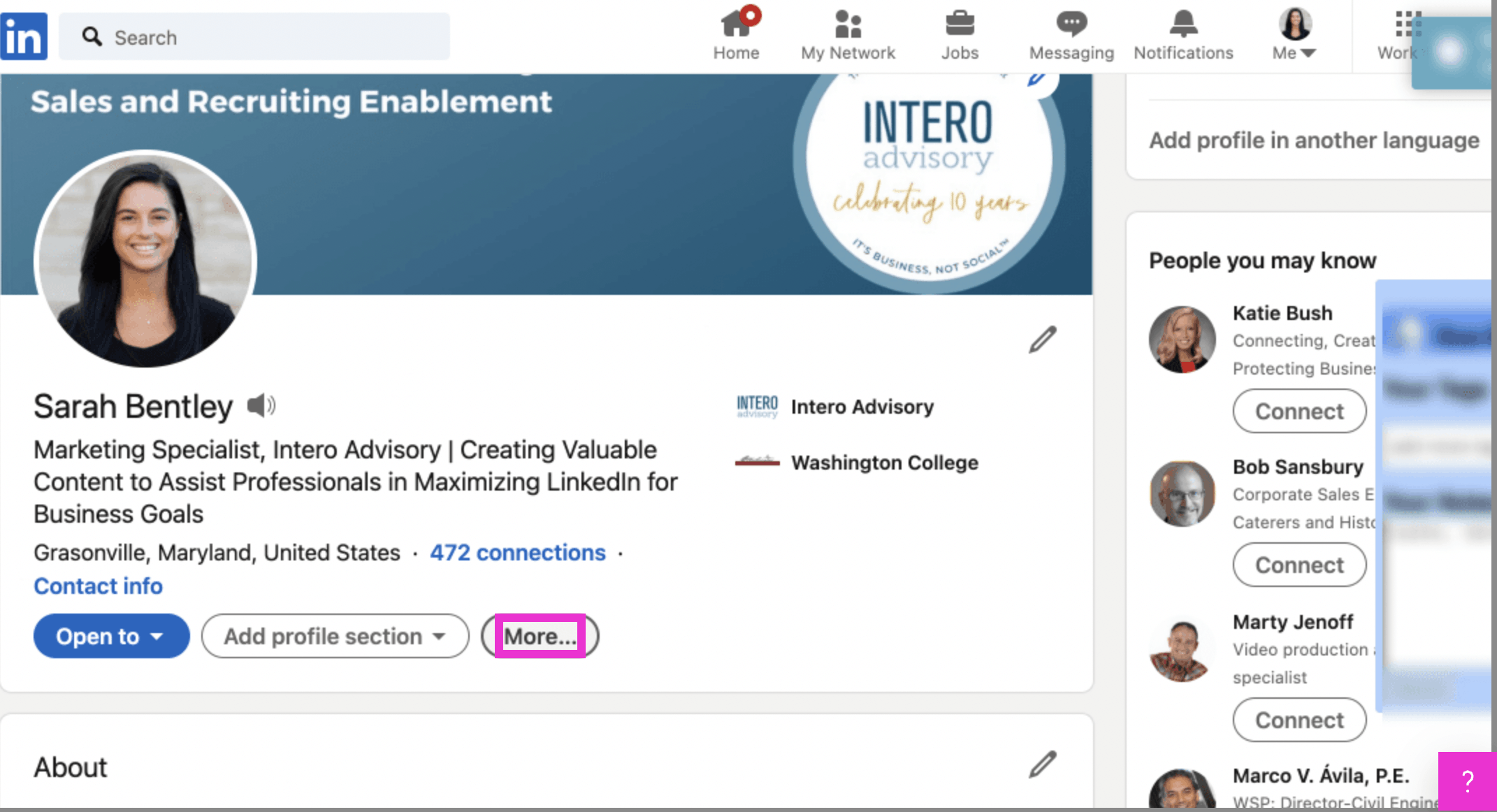Open the 472 connections link

coord(517,552)
